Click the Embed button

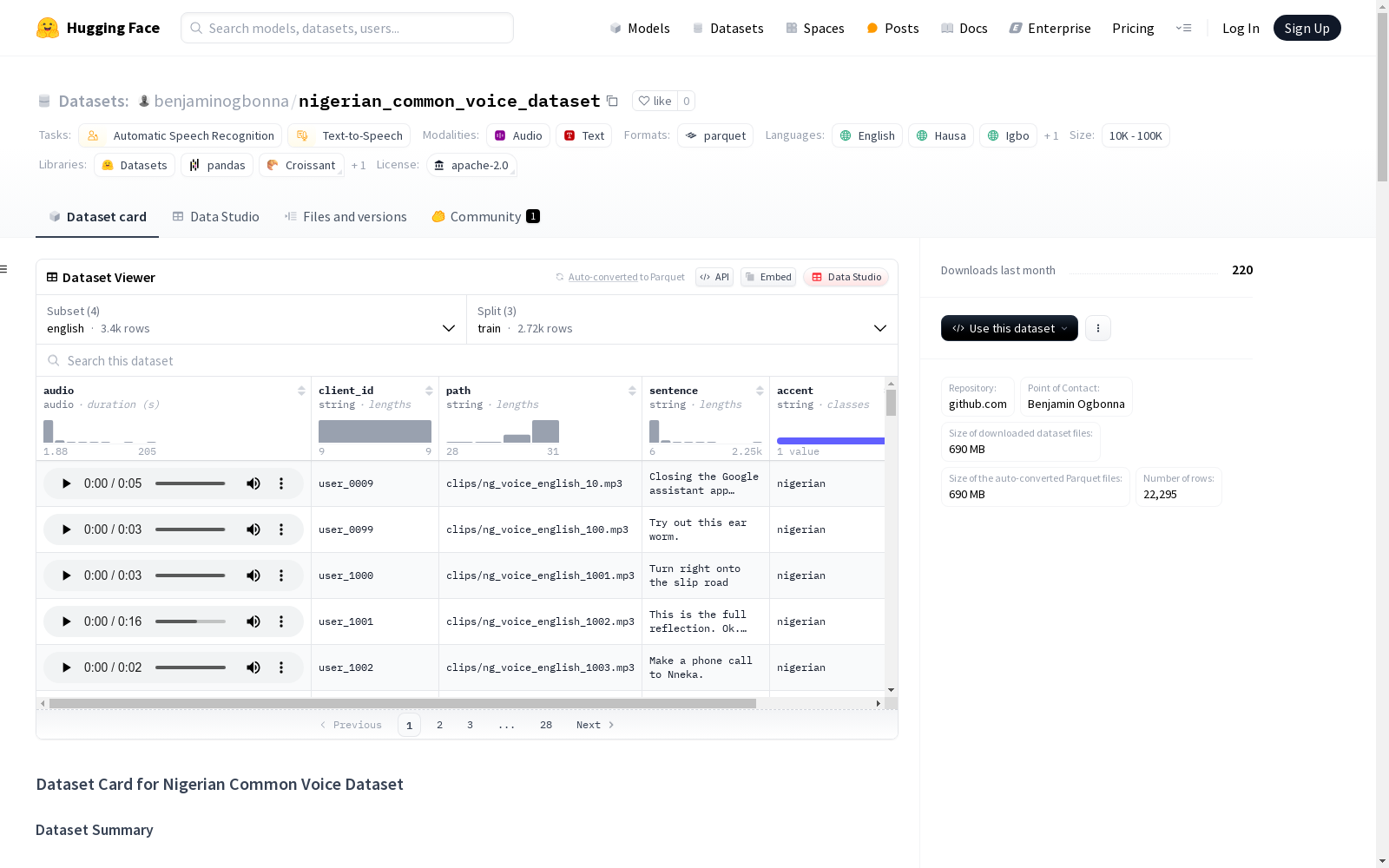(x=768, y=277)
